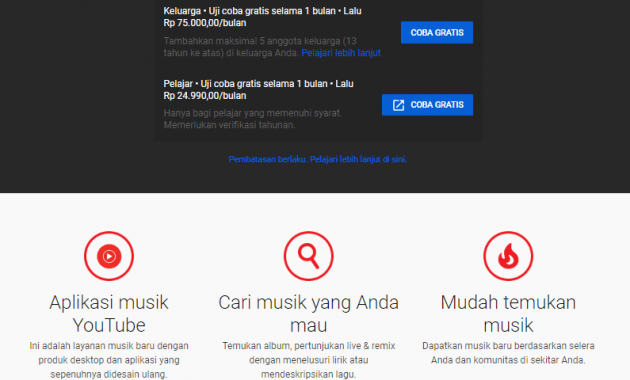Open 'Pelajari lebih lanjut' family link
The height and width of the screenshot is (380, 630).
[x=341, y=53]
